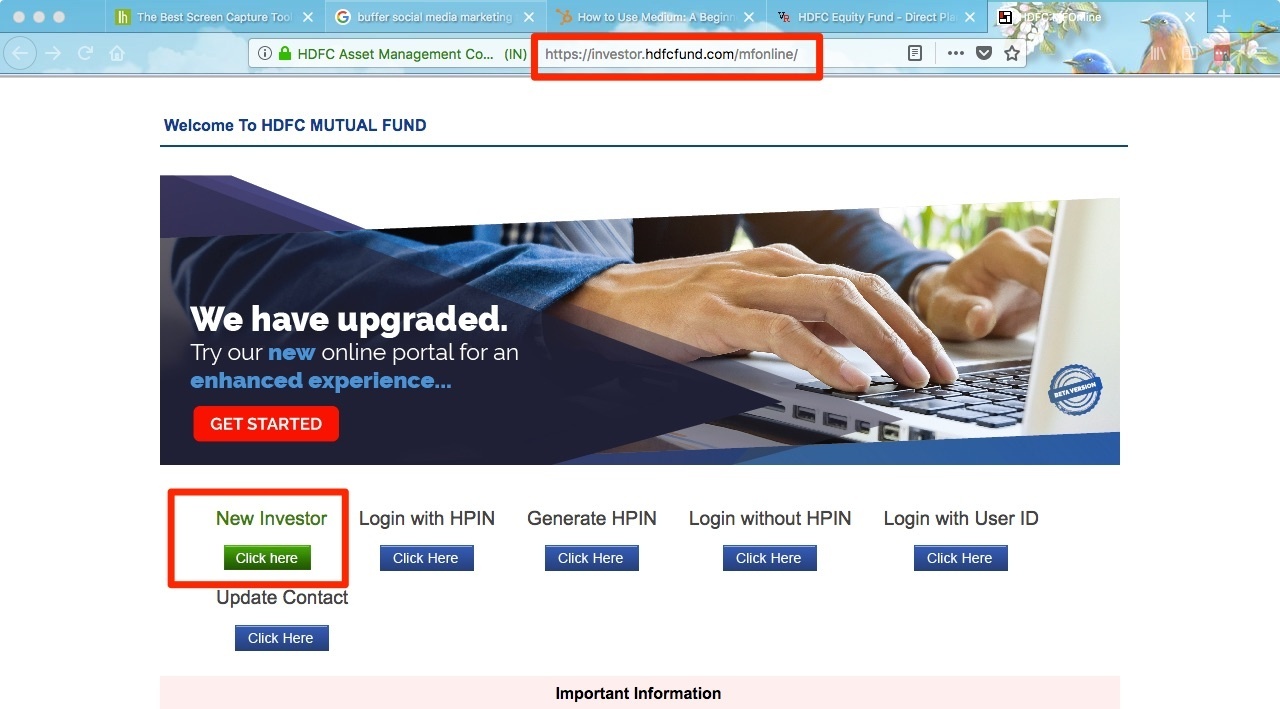1280x709 pixels.
Task: Close the HDFC Equity Fund tab
Action: [x=970, y=17]
